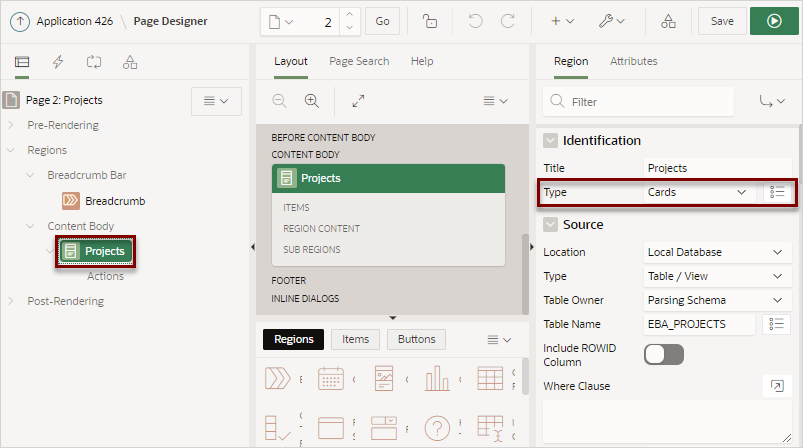
Task: Select Page 2: Projects tree node
Action: (x=64, y=100)
